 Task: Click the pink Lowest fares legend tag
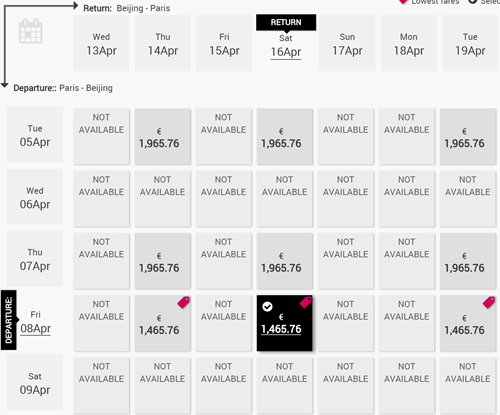[x=403, y=1]
